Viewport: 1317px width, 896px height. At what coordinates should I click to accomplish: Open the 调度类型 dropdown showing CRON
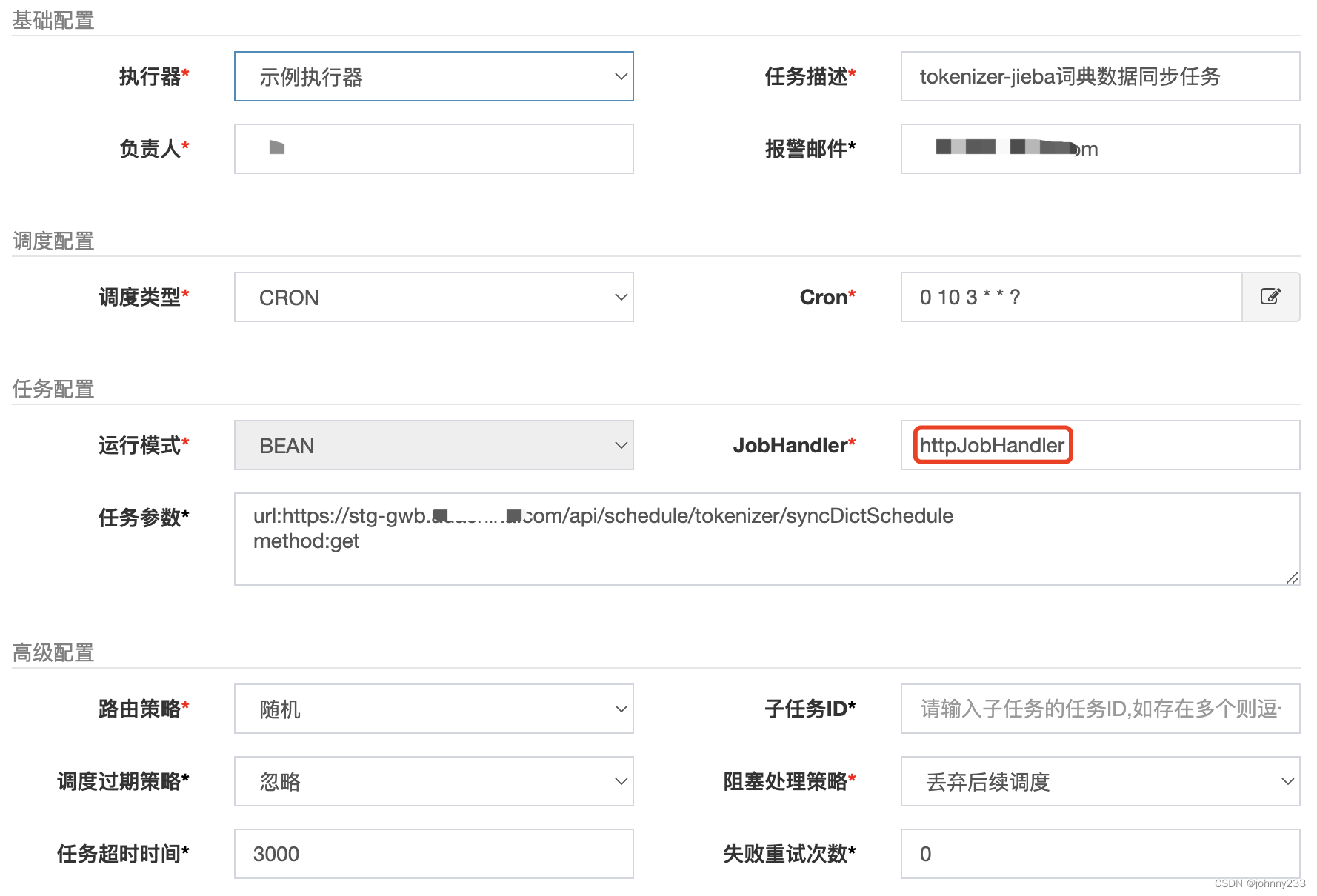[434, 297]
